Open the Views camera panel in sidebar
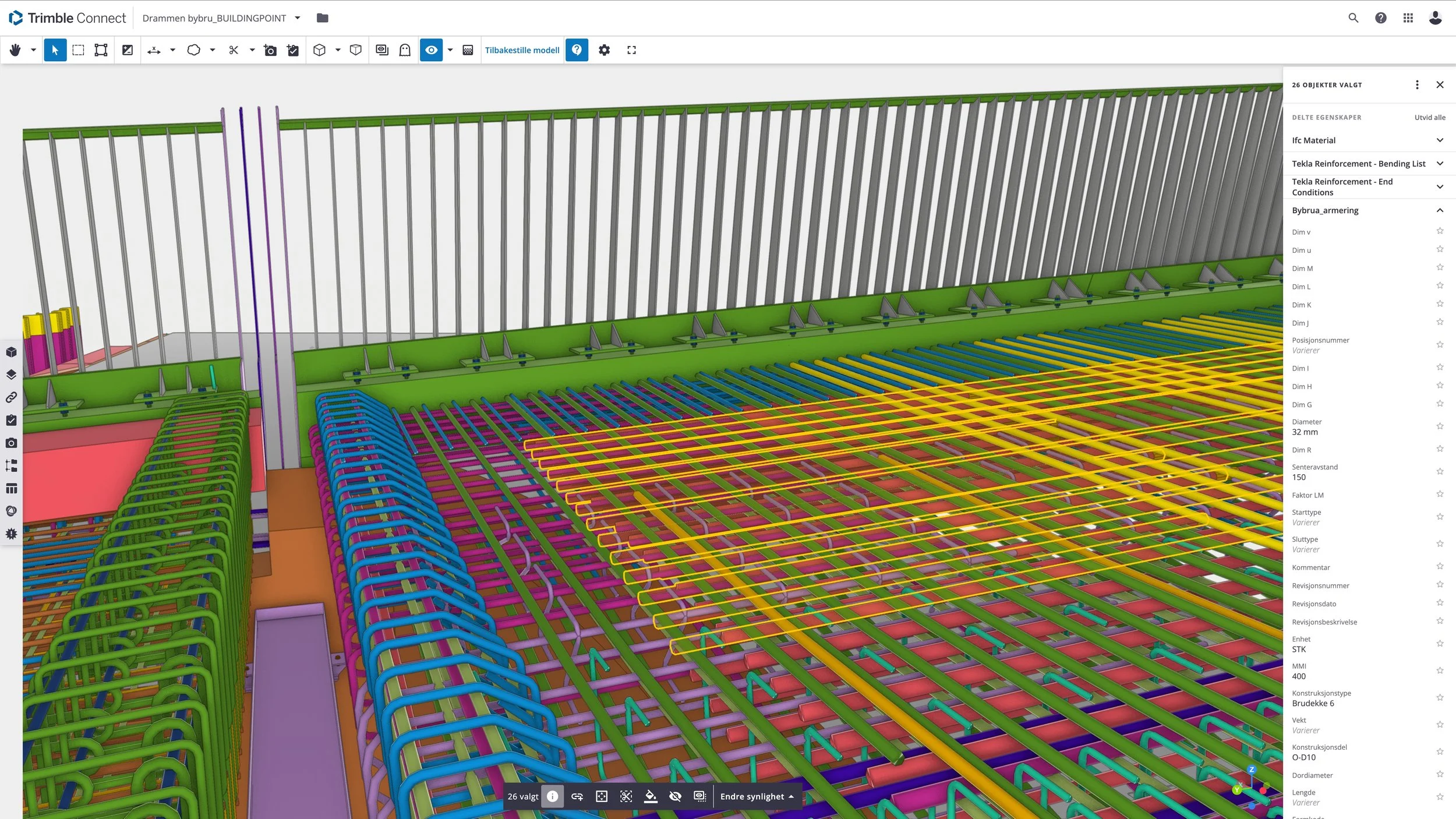This screenshot has width=1456, height=819. (x=12, y=443)
